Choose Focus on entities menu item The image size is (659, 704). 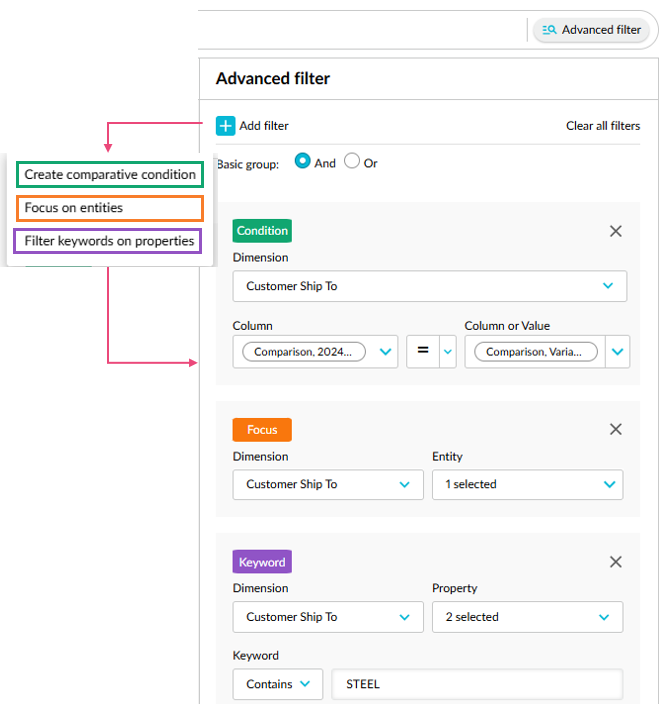coord(110,208)
